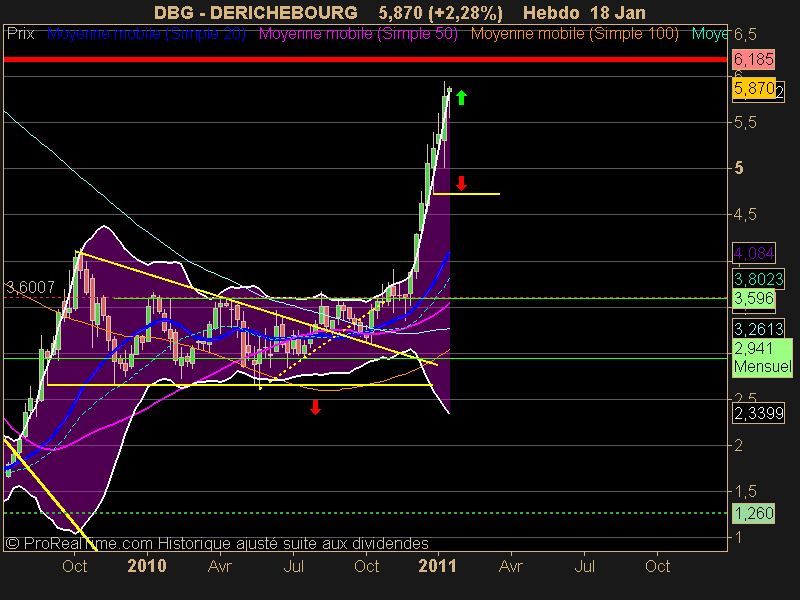Click the green up arrow beside the latest candle
The image size is (800, 600).
pos(461,97)
